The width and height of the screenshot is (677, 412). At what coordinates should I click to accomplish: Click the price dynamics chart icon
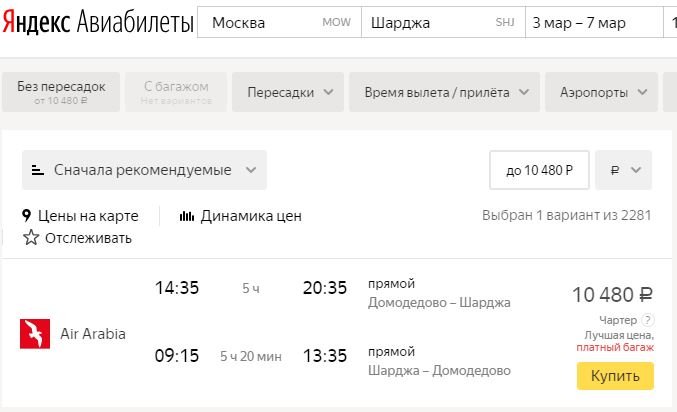186,215
